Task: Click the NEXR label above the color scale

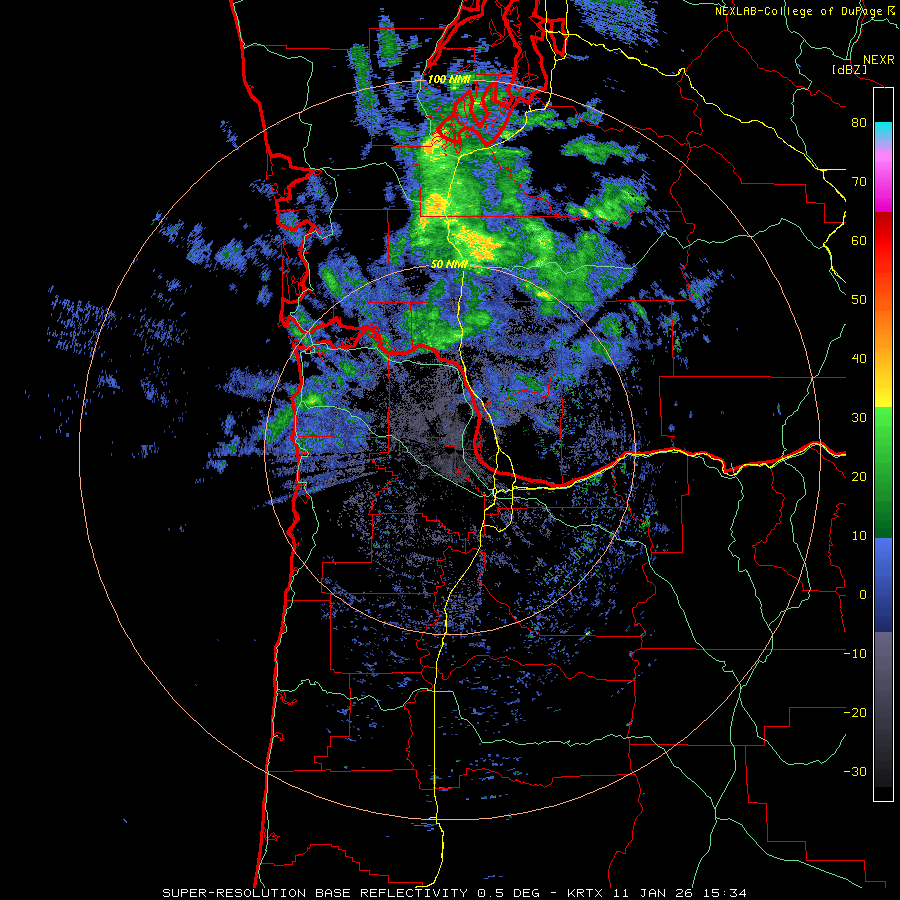Action: [879, 60]
